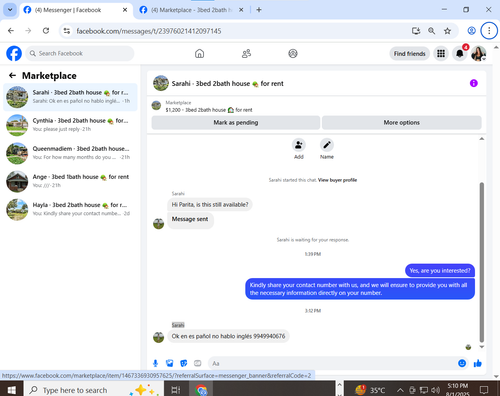Screen dimensions: 500x396
Task: Open the Notifications bell
Action: [x=459, y=54]
